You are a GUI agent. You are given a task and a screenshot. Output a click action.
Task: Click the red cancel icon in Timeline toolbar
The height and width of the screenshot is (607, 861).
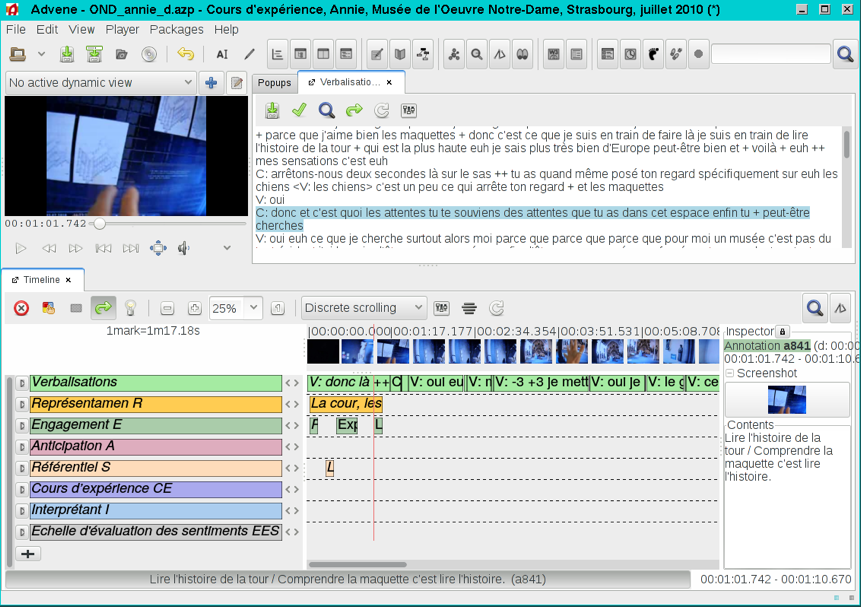click(x=21, y=308)
